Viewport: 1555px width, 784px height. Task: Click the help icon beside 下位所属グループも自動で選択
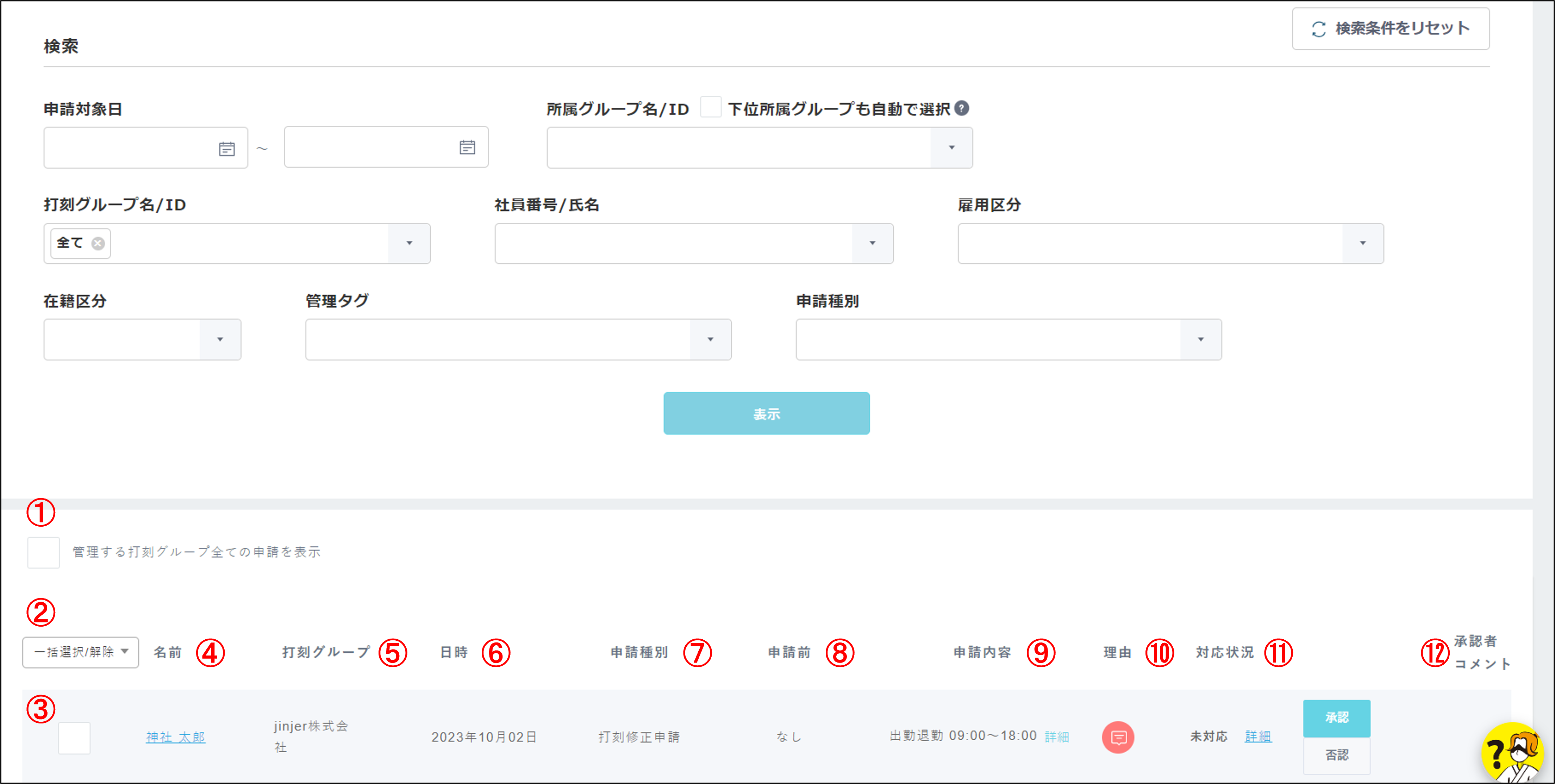(962, 109)
